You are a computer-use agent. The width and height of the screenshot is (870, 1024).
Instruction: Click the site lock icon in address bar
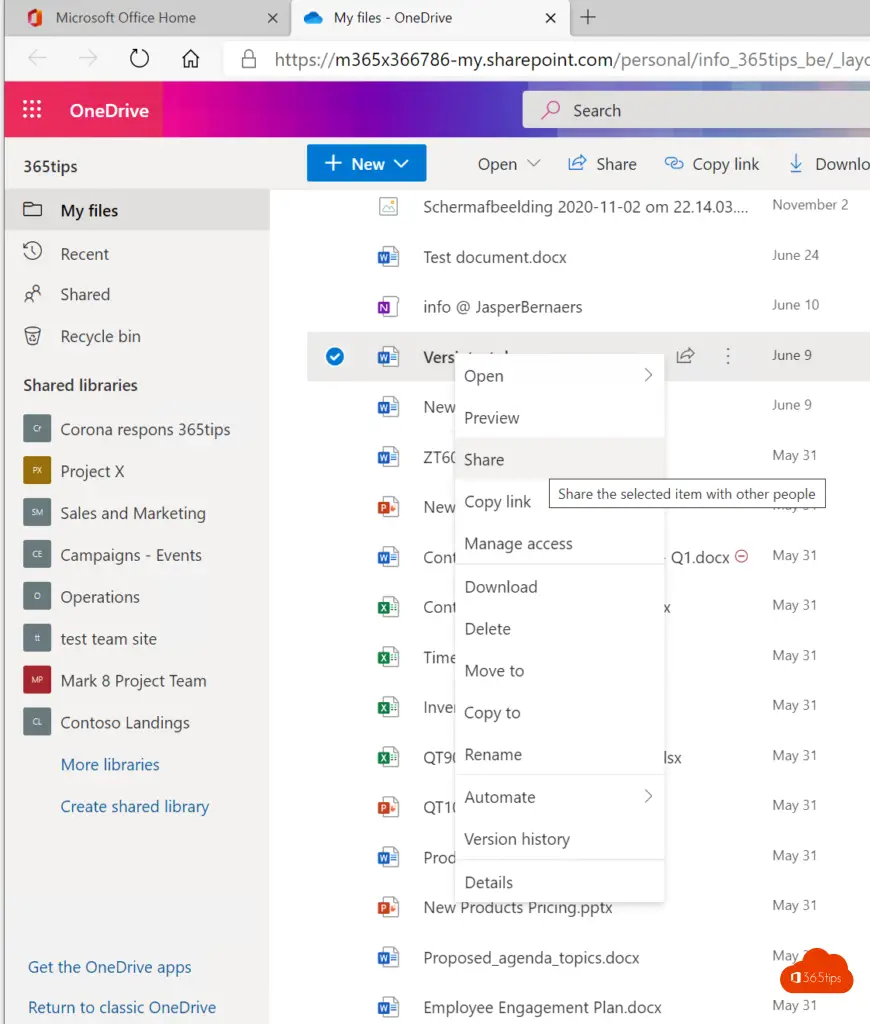(249, 59)
